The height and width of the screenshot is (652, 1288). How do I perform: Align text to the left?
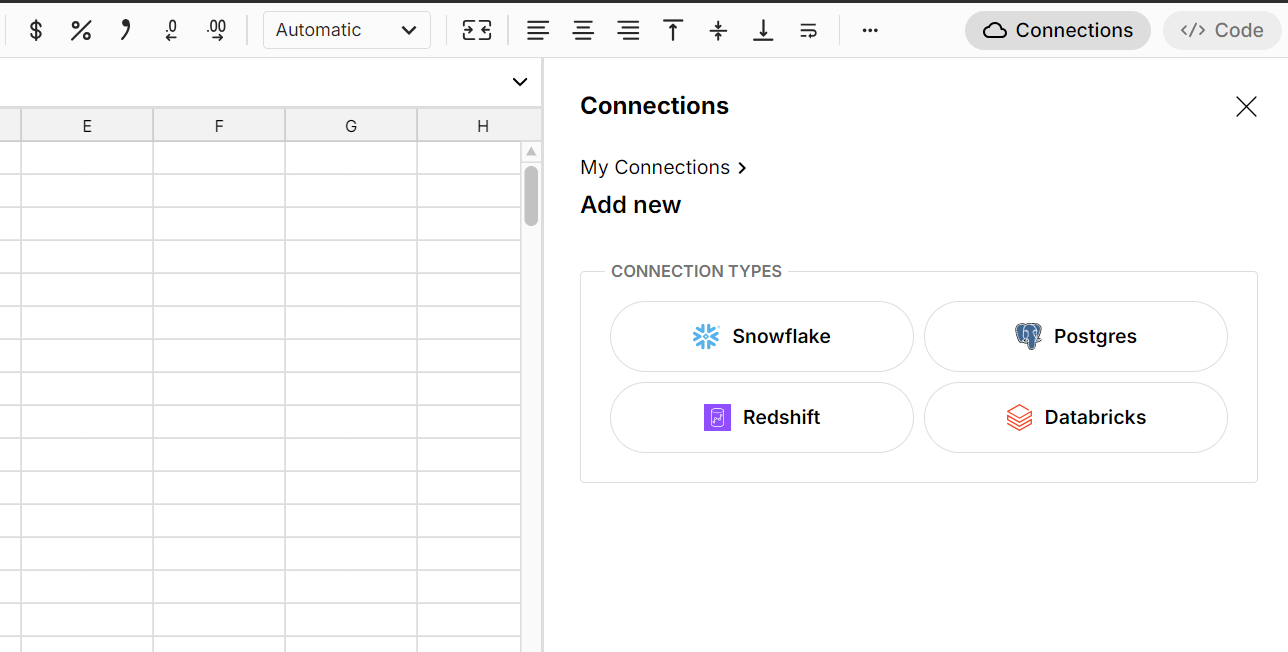[x=538, y=30]
